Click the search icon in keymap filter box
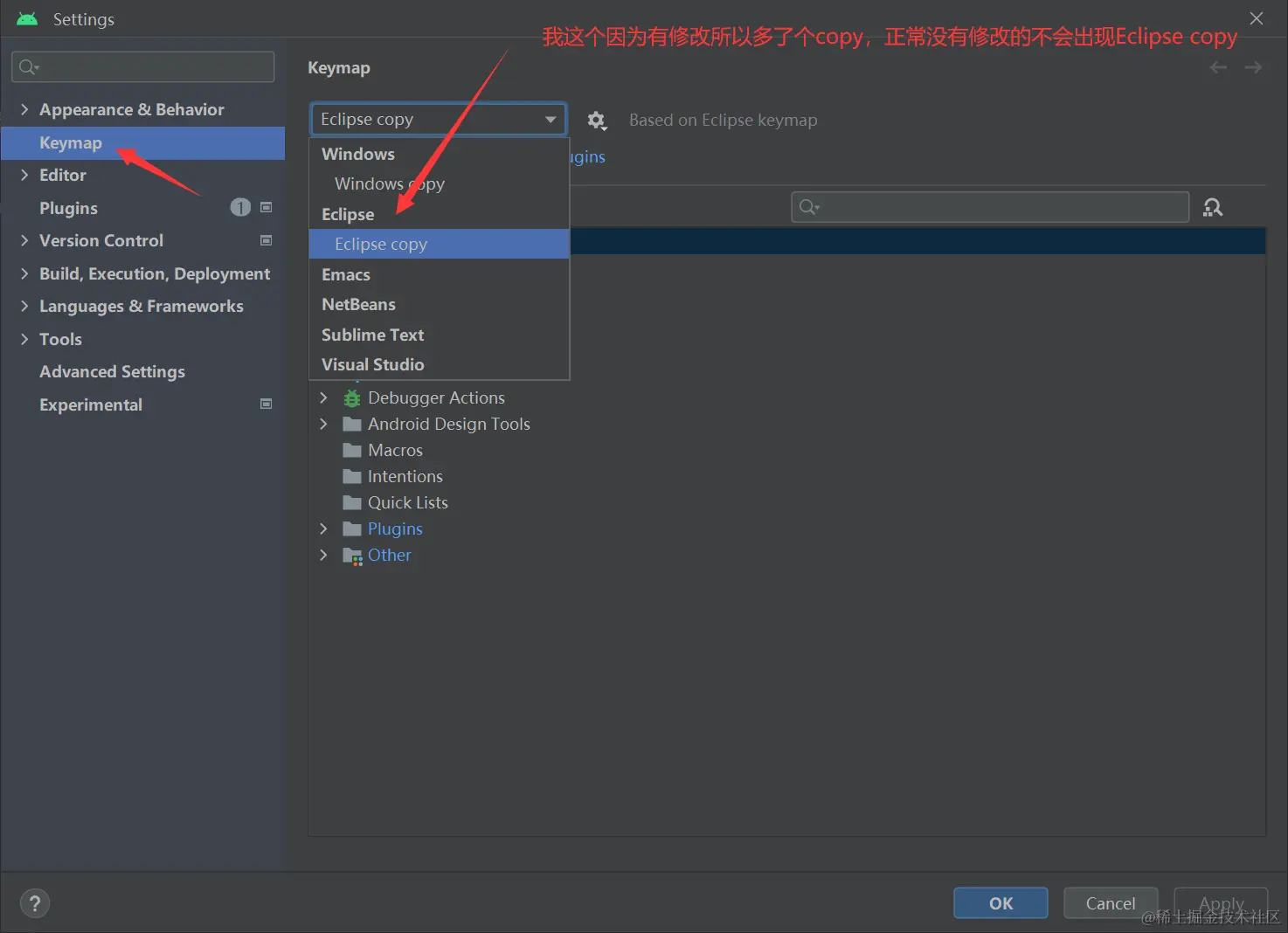The image size is (1288, 933). (809, 207)
